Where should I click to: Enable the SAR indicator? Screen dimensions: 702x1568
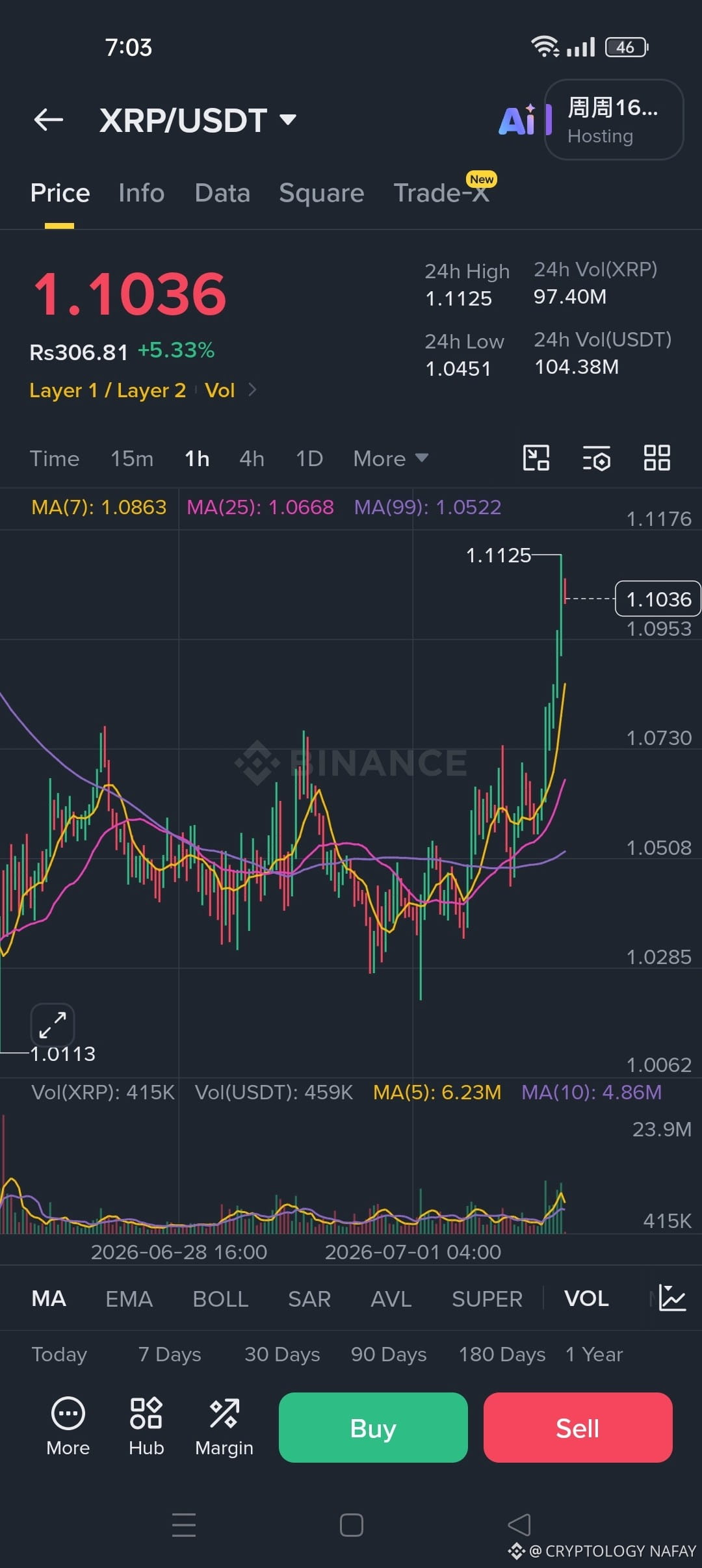click(x=309, y=1299)
